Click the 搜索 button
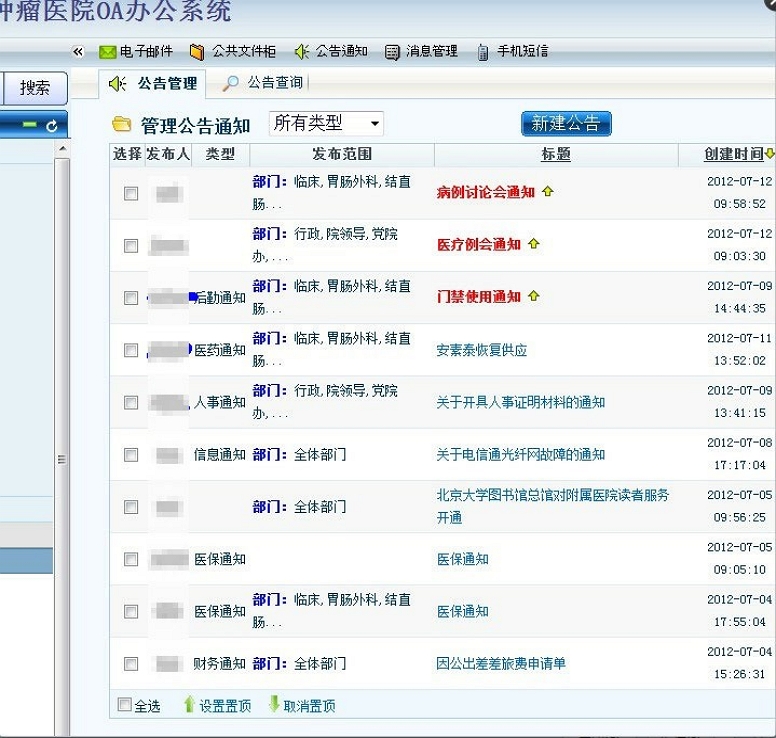This screenshot has height=738, width=776. coord(35,88)
